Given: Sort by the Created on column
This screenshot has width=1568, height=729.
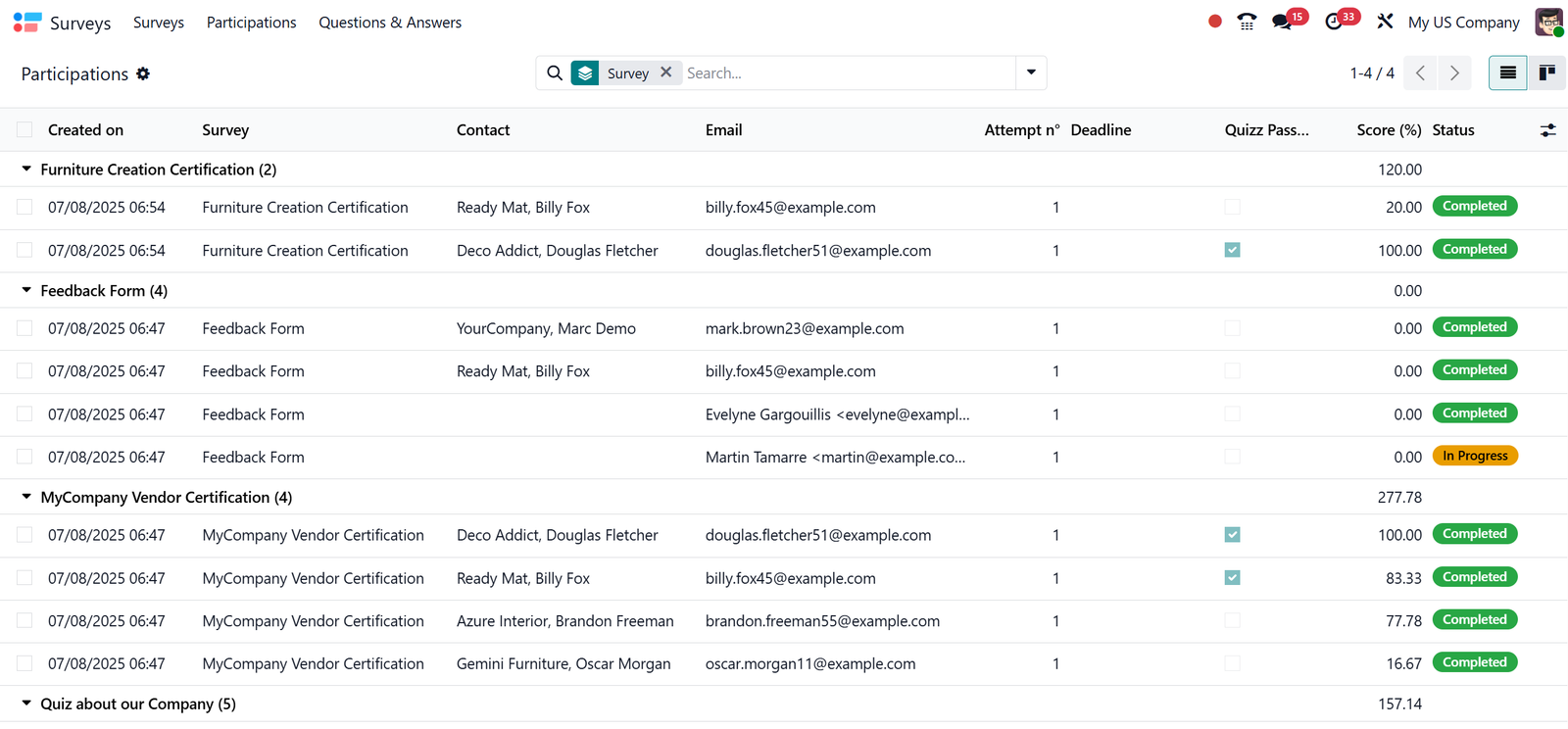Looking at the screenshot, I should [85, 129].
